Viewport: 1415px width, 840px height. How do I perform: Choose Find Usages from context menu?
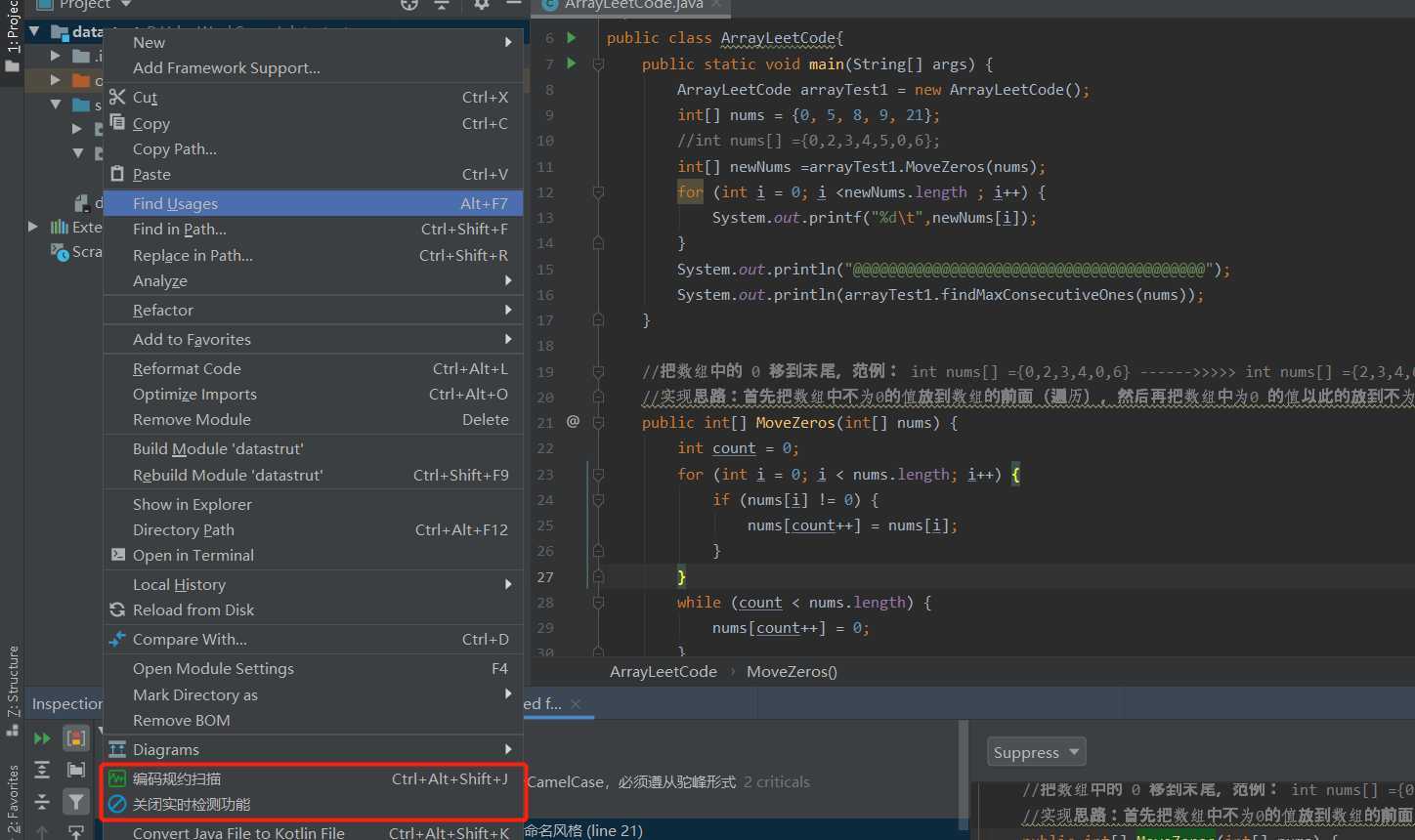click(314, 203)
